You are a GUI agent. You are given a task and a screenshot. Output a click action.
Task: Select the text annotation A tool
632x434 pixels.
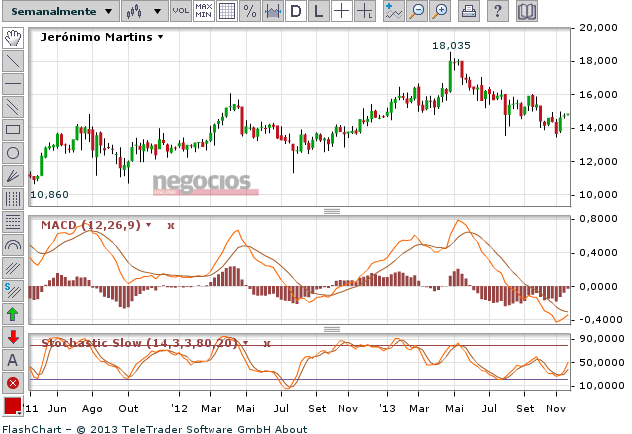click(x=13, y=360)
